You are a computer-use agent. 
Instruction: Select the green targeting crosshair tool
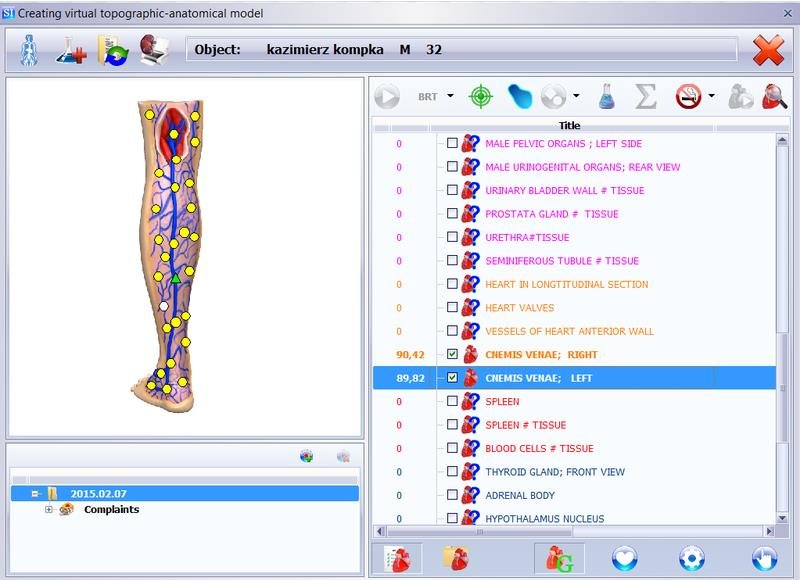point(480,97)
